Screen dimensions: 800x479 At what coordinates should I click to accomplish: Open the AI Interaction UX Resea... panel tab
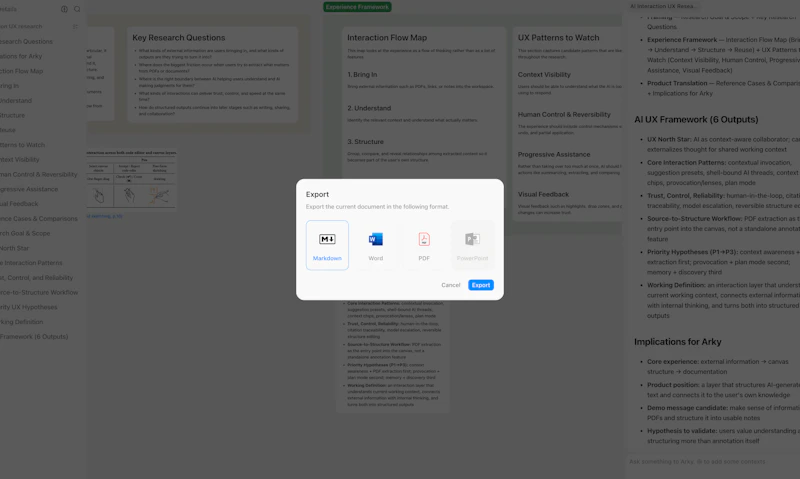(662, 6)
